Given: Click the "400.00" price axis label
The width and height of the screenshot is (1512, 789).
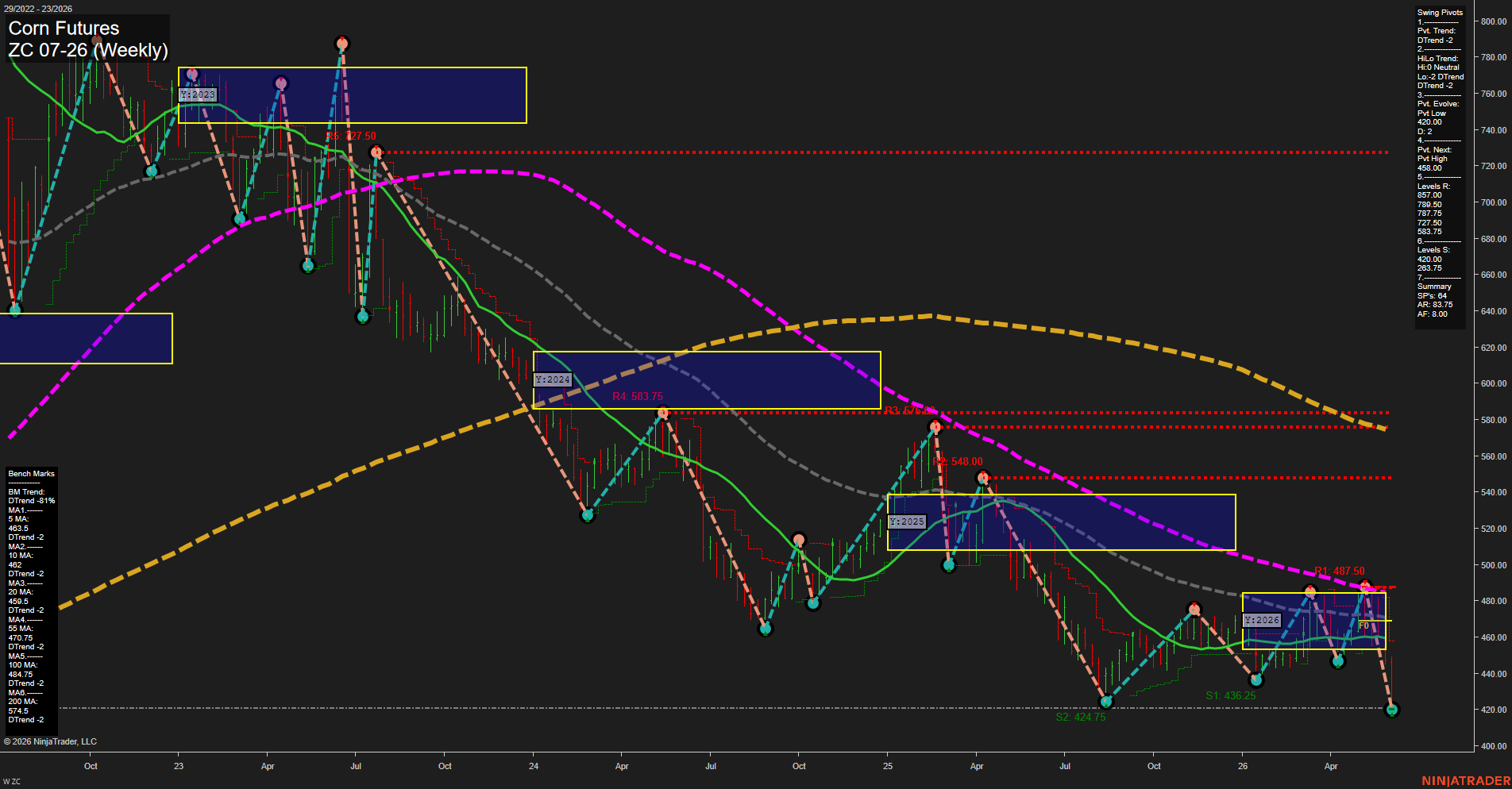Looking at the screenshot, I should pyautogui.click(x=1494, y=746).
